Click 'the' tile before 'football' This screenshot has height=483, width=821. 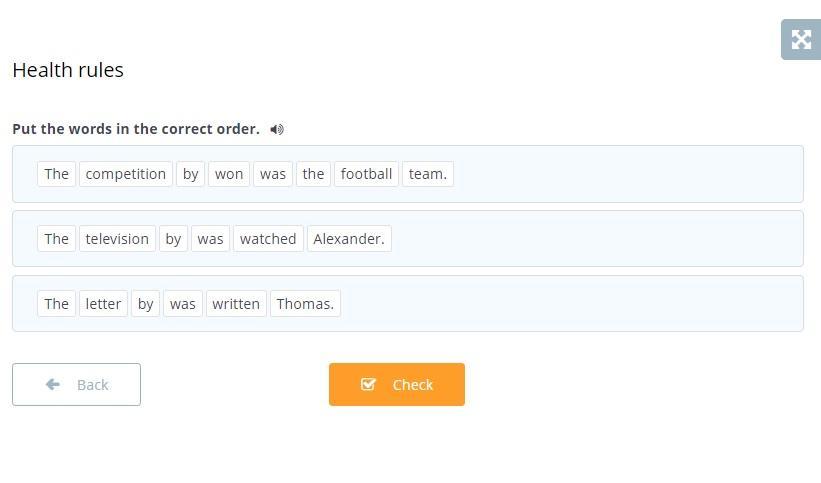click(x=313, y=174)
